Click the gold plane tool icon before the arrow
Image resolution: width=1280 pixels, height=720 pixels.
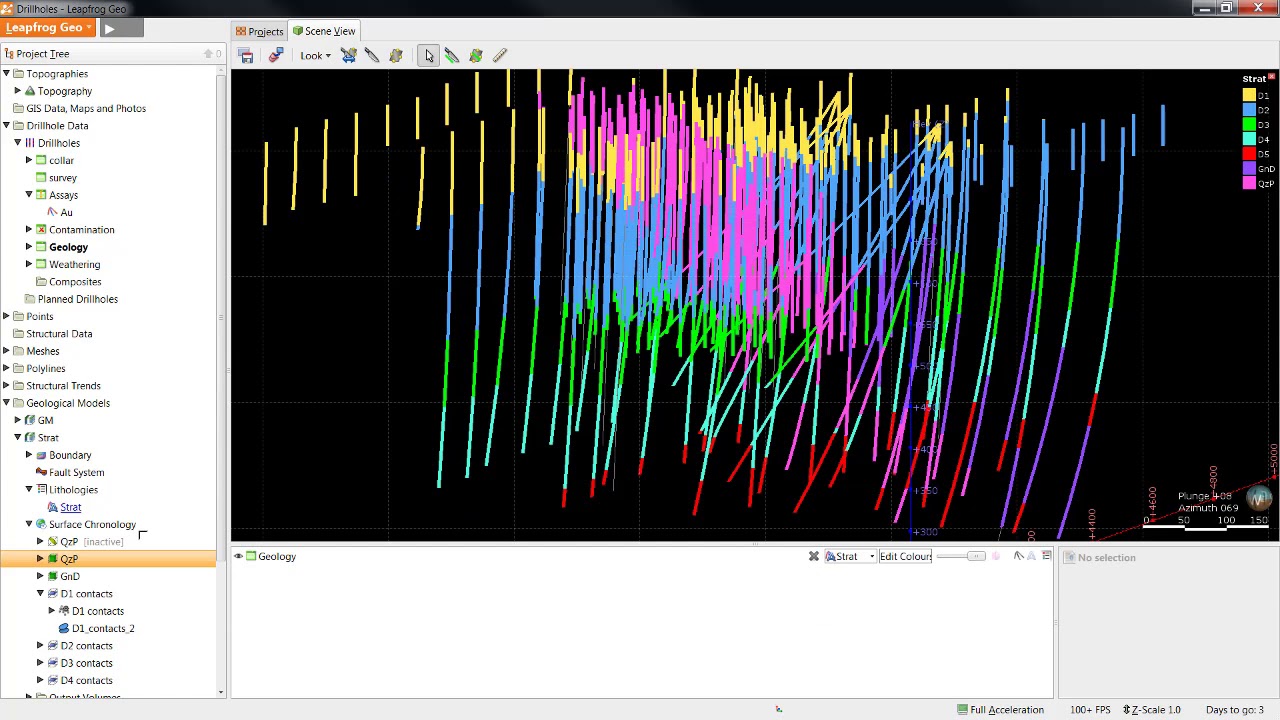[x=396, y=56]
